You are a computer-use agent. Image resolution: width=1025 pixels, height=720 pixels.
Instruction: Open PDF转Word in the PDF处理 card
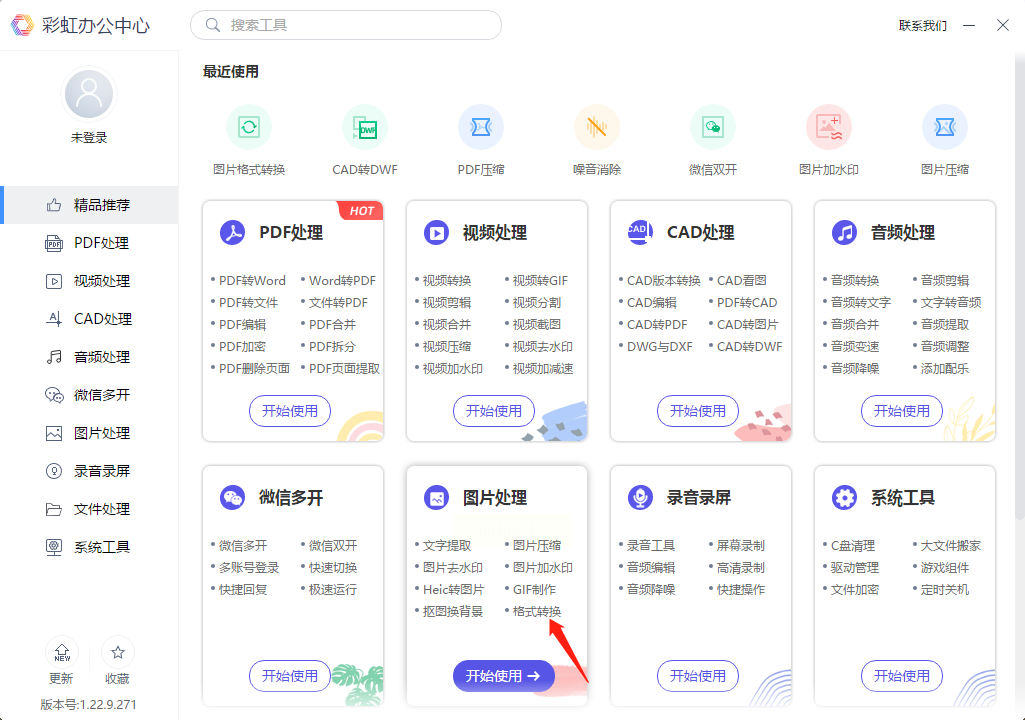coord(252,281)
